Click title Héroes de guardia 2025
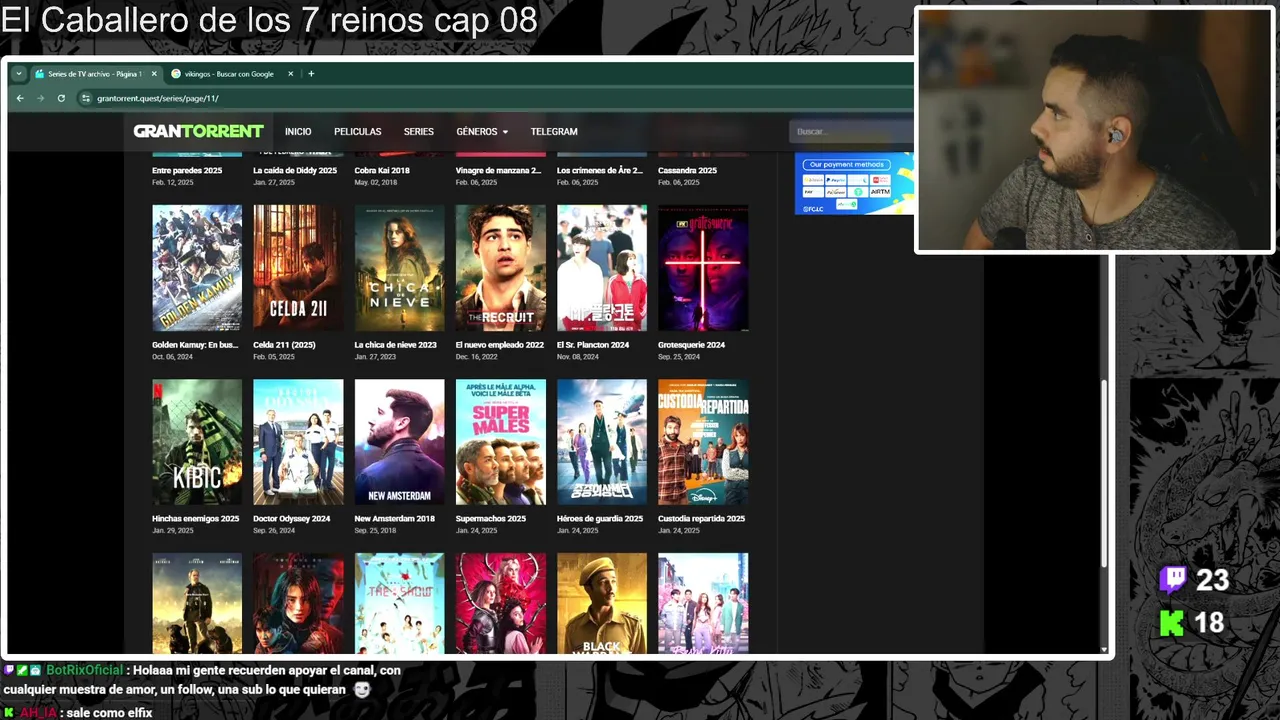 (x=600, y=519)
